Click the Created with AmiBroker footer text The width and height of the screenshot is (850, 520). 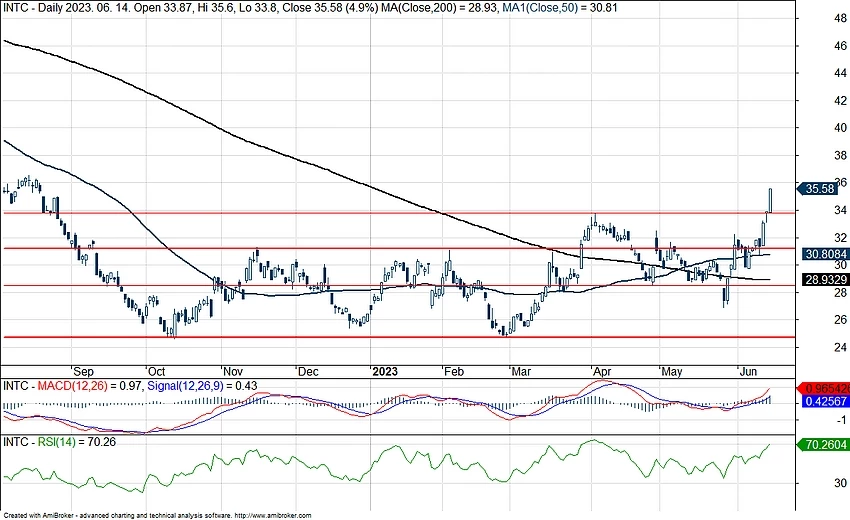(x=40, y=515)
